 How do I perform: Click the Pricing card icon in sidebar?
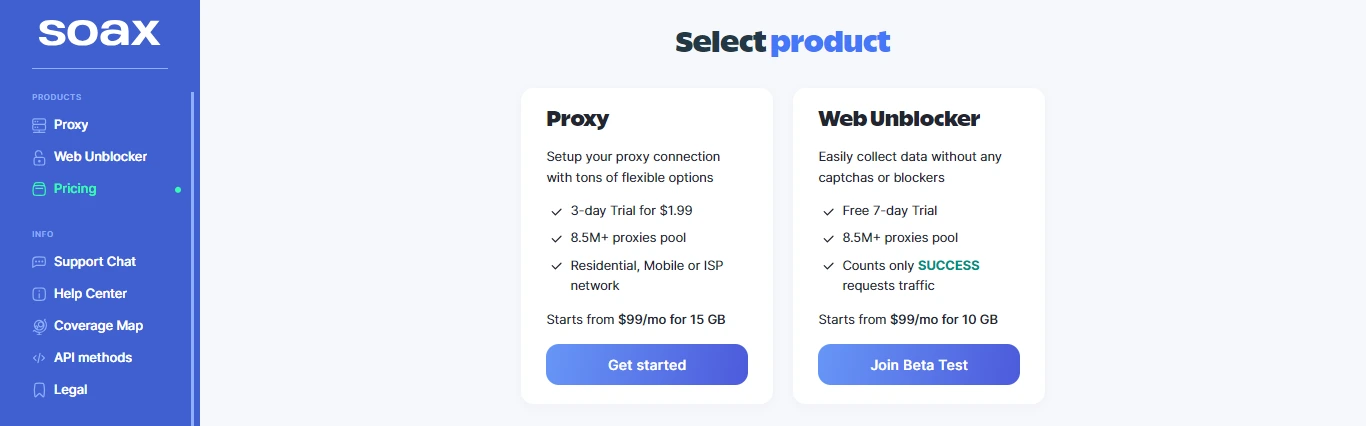click(x=39, y=189)
